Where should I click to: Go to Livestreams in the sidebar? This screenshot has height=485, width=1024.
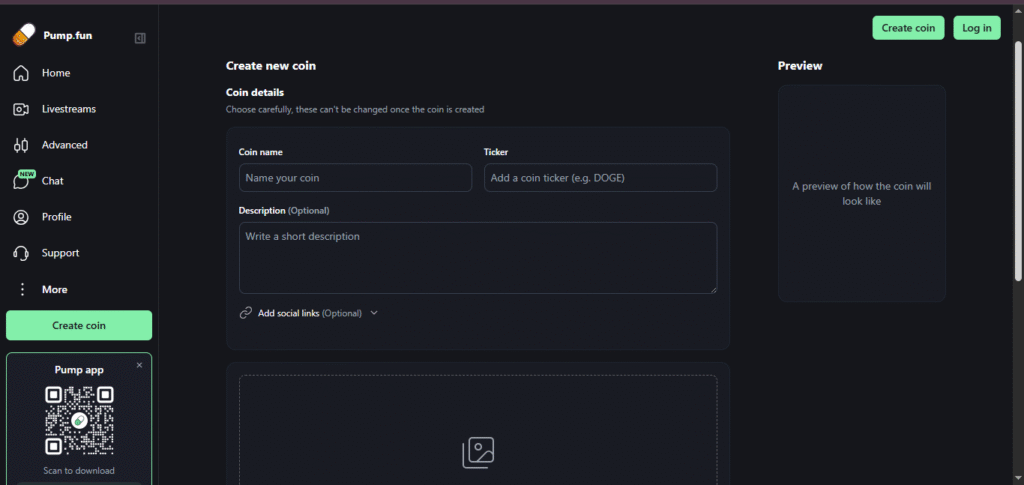pos(68,109)
